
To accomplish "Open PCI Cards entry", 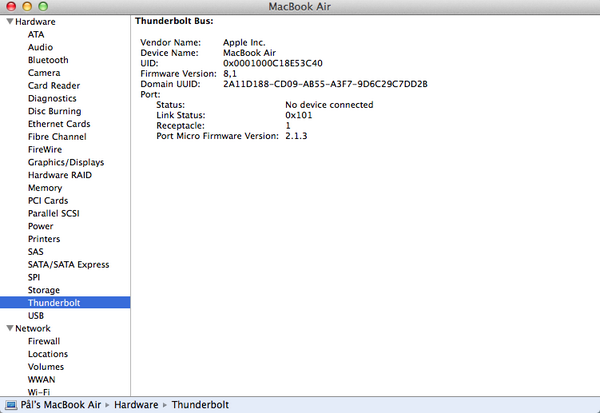I will [x=48, y=201].
